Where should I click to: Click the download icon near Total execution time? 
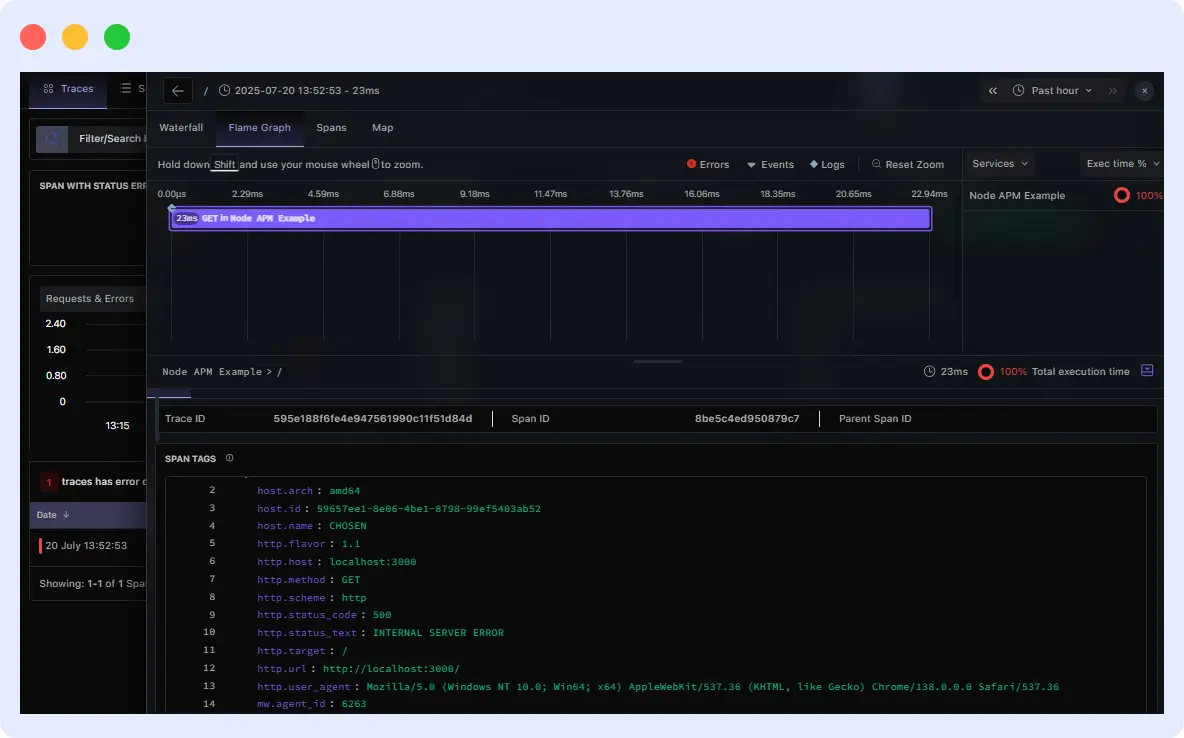point(1146,371)
